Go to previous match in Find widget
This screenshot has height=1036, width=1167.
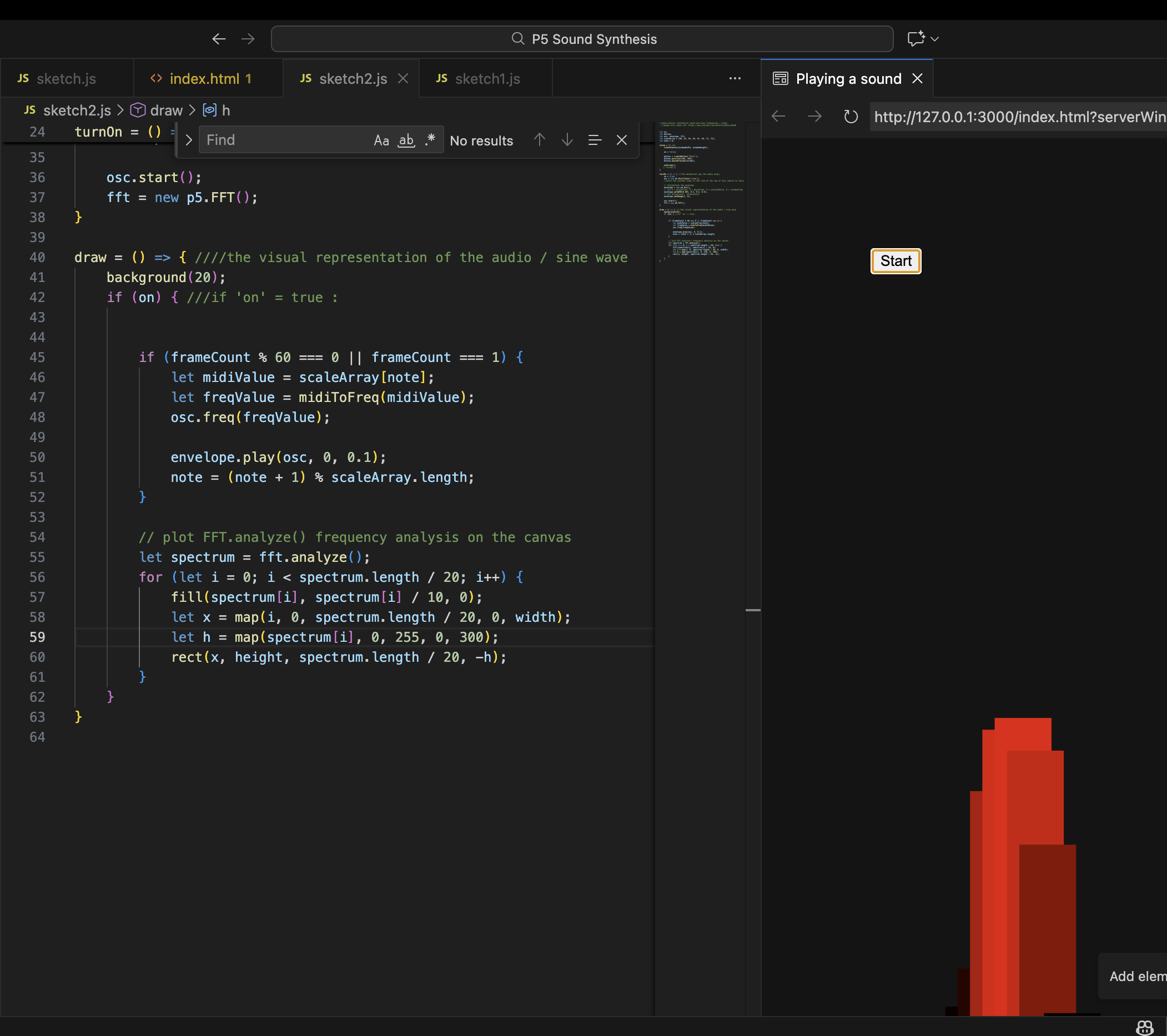coord(540,140)
